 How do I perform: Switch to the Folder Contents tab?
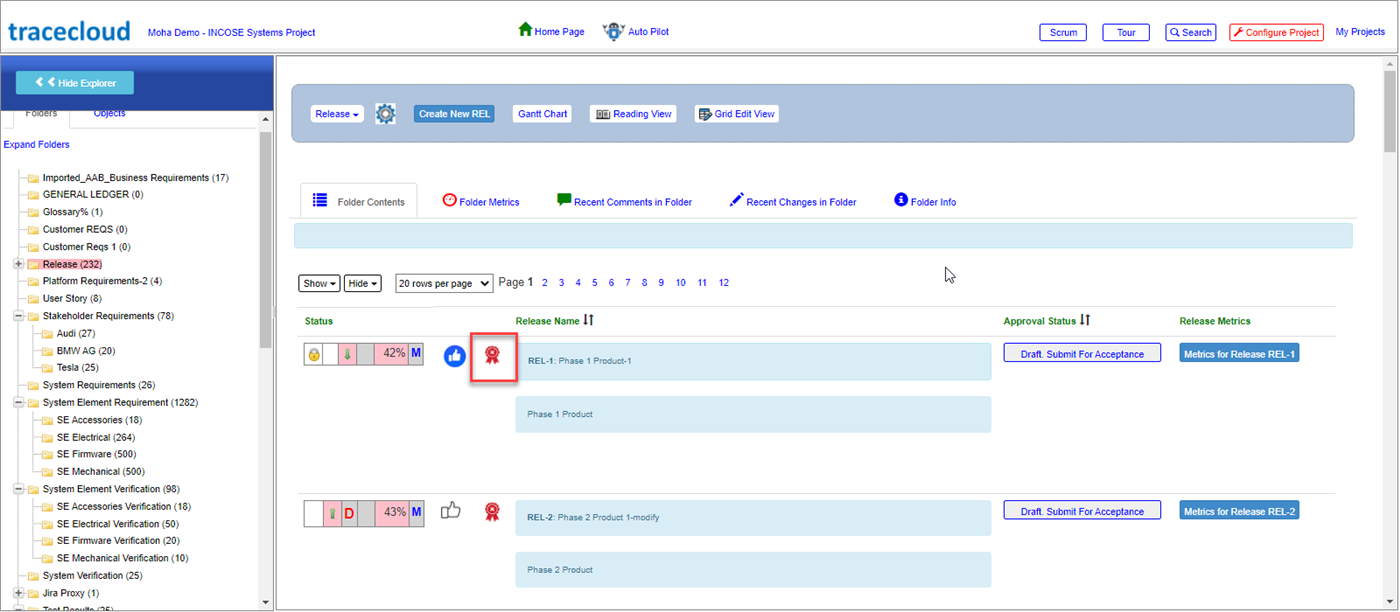[359, 201]
